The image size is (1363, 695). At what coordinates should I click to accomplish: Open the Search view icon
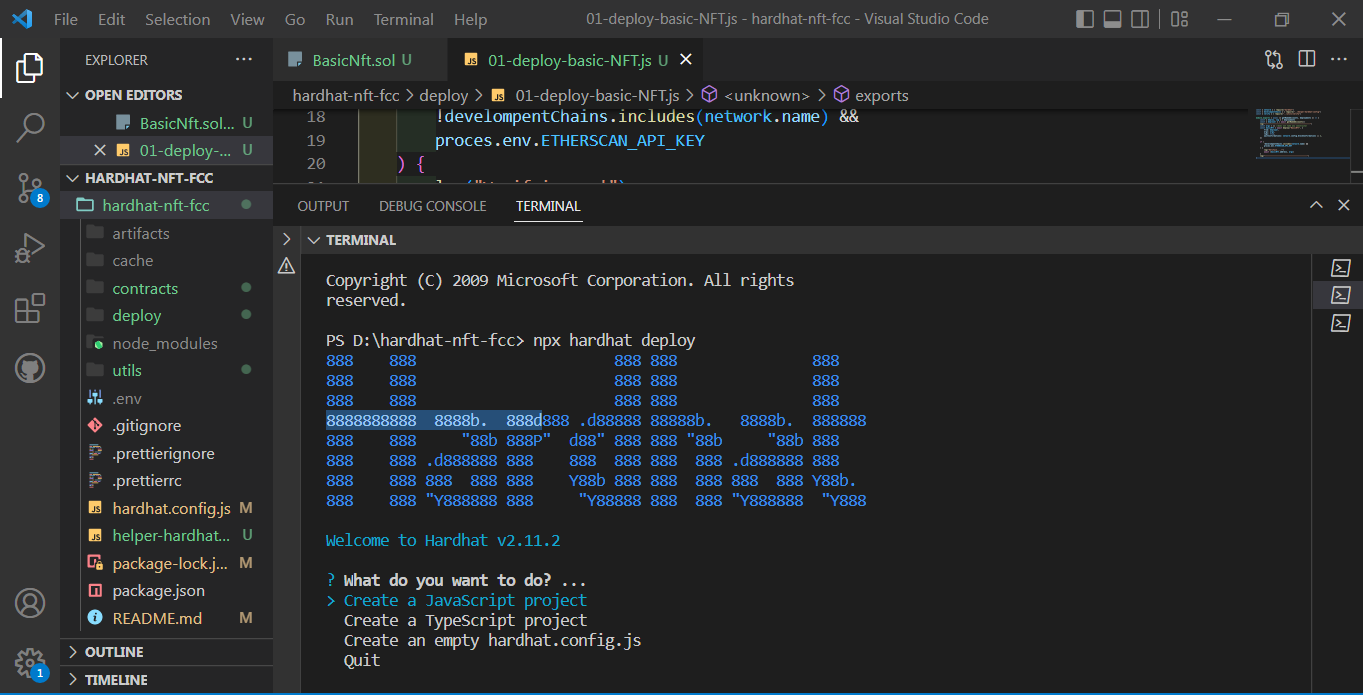pyautogui.click(x=30, y=127)
